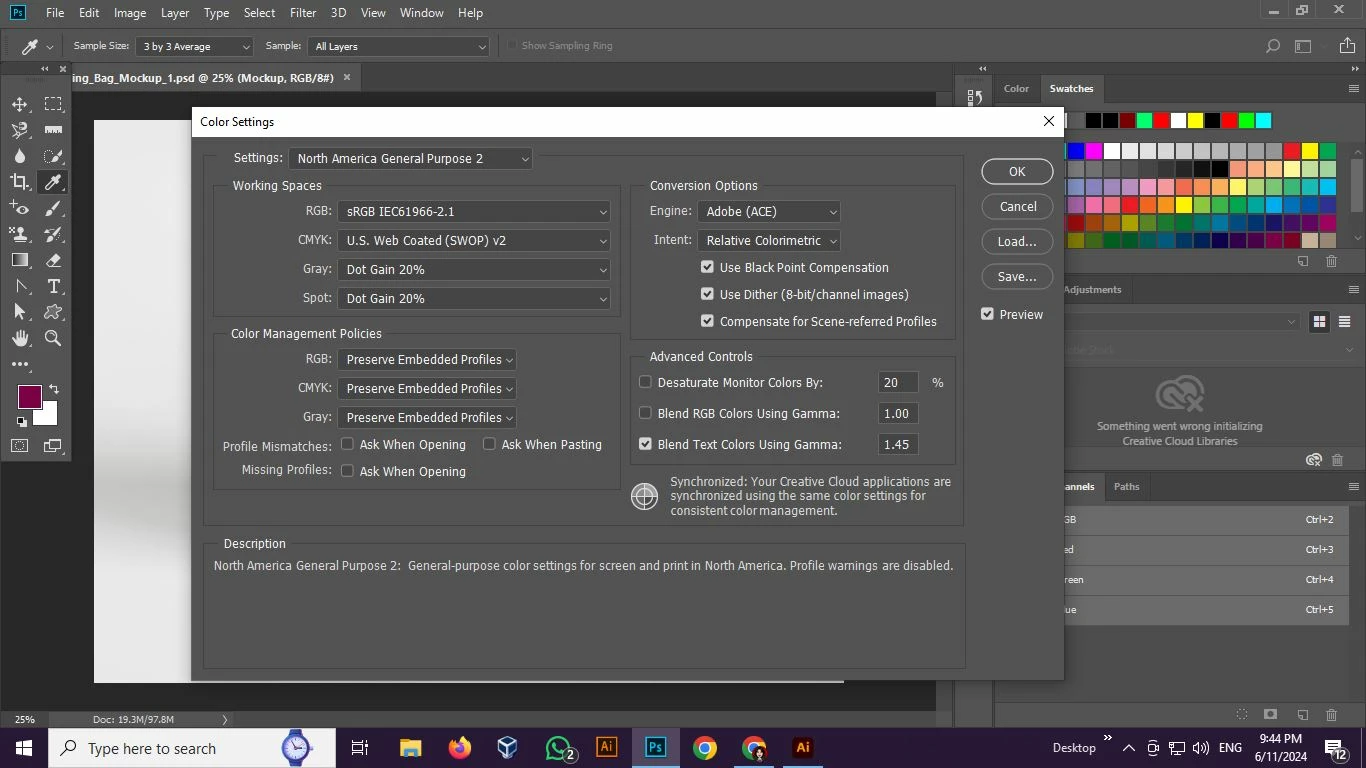1366x768 pixels.
Task: Select the Gradient tool
Action: tap(20, 260)
